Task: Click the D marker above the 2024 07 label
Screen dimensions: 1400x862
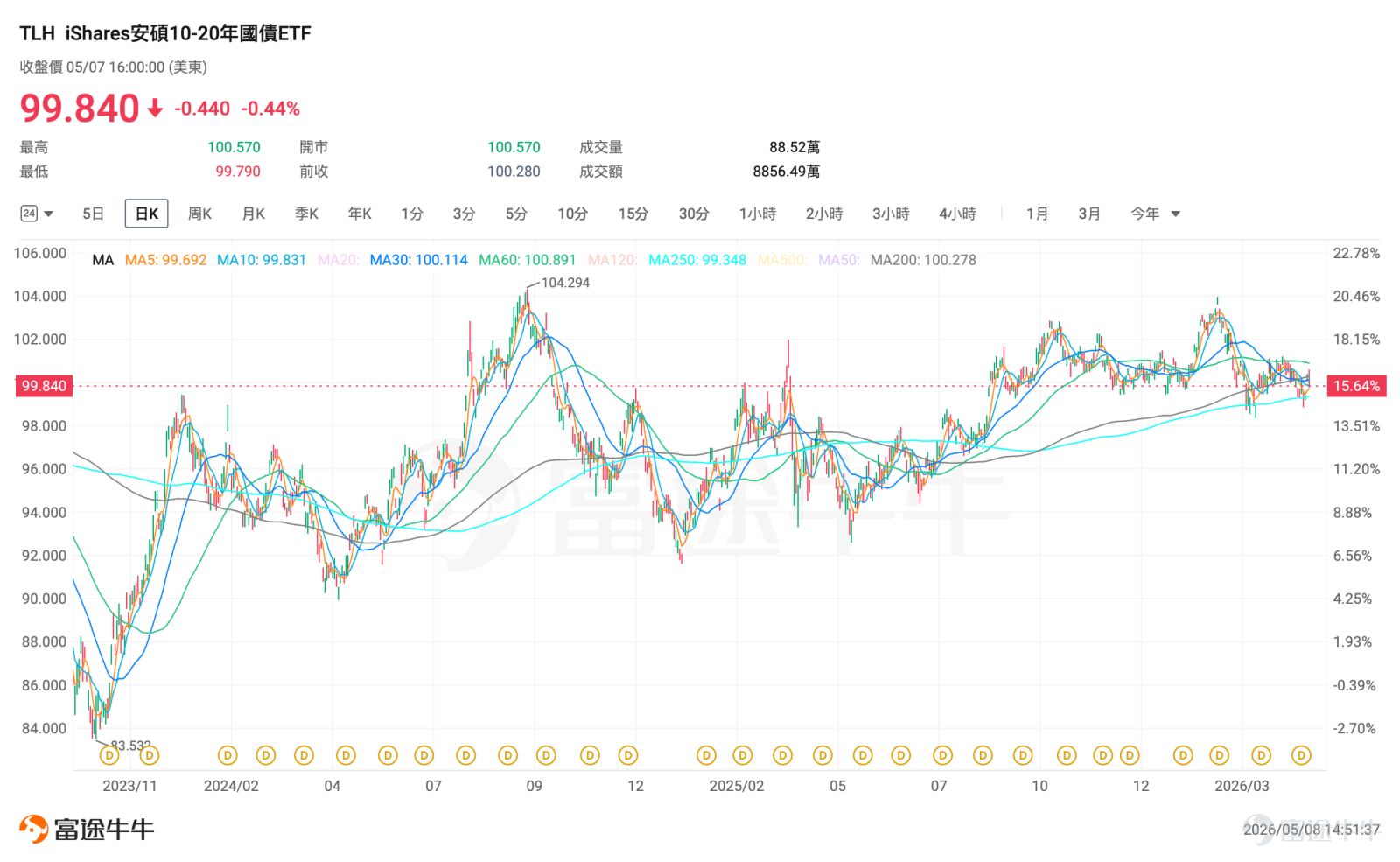Action: click(424, 755)
